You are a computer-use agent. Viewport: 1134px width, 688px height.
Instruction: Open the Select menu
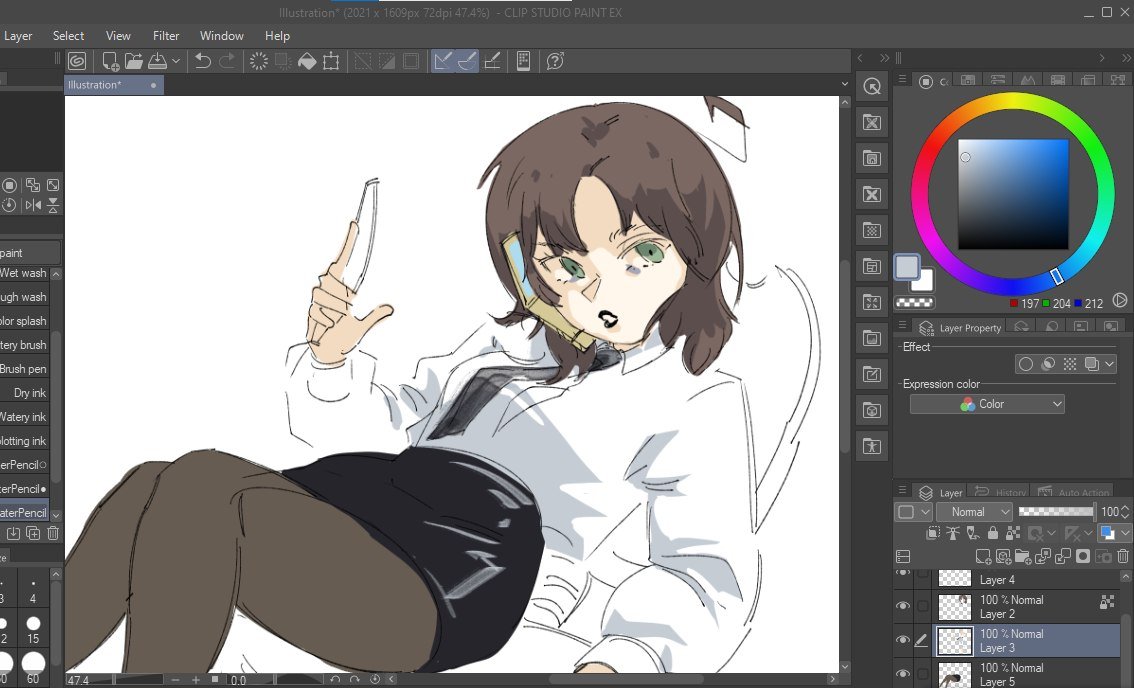[x=68, y=35]
